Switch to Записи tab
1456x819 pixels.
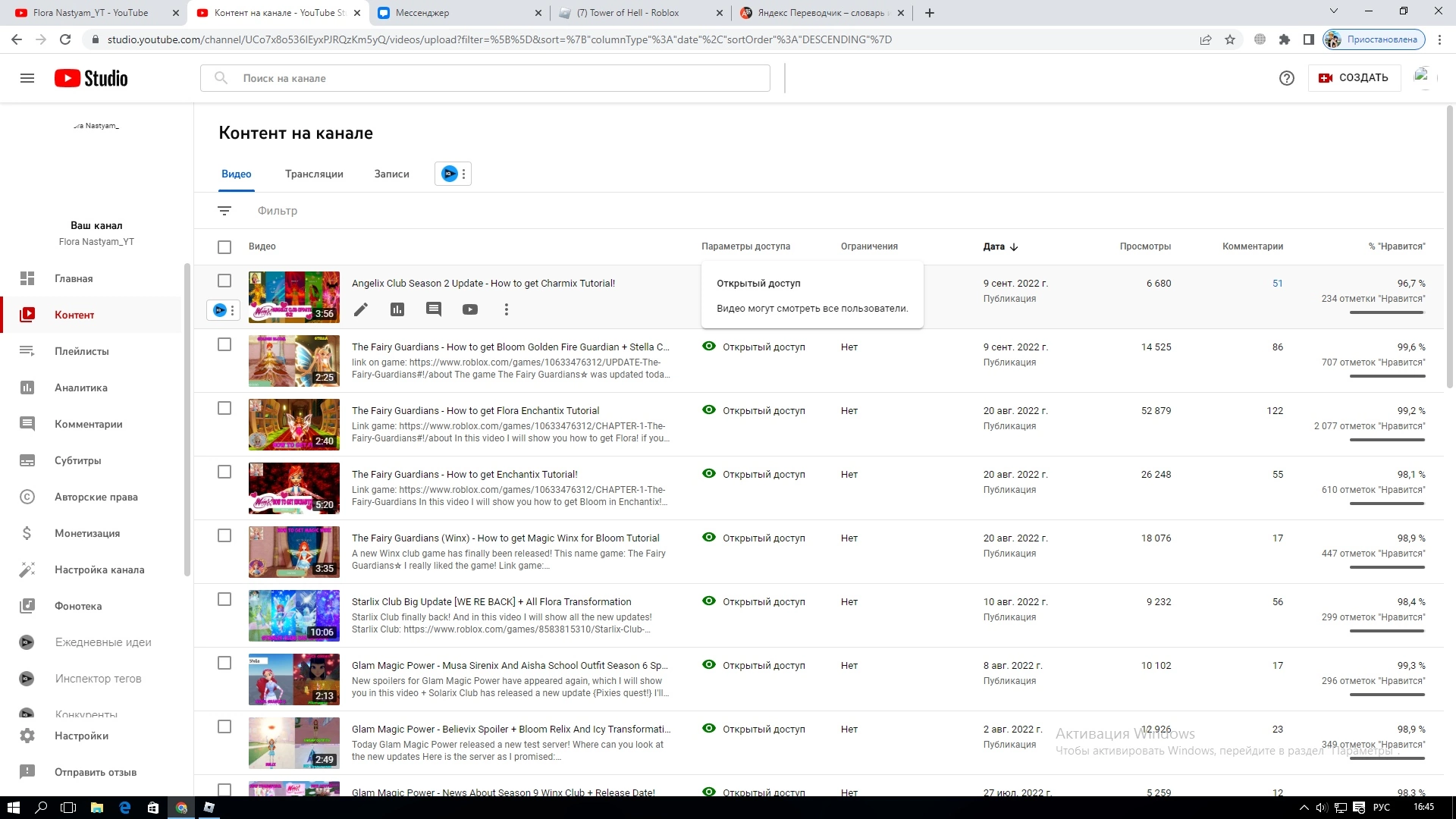pos(391,174)
